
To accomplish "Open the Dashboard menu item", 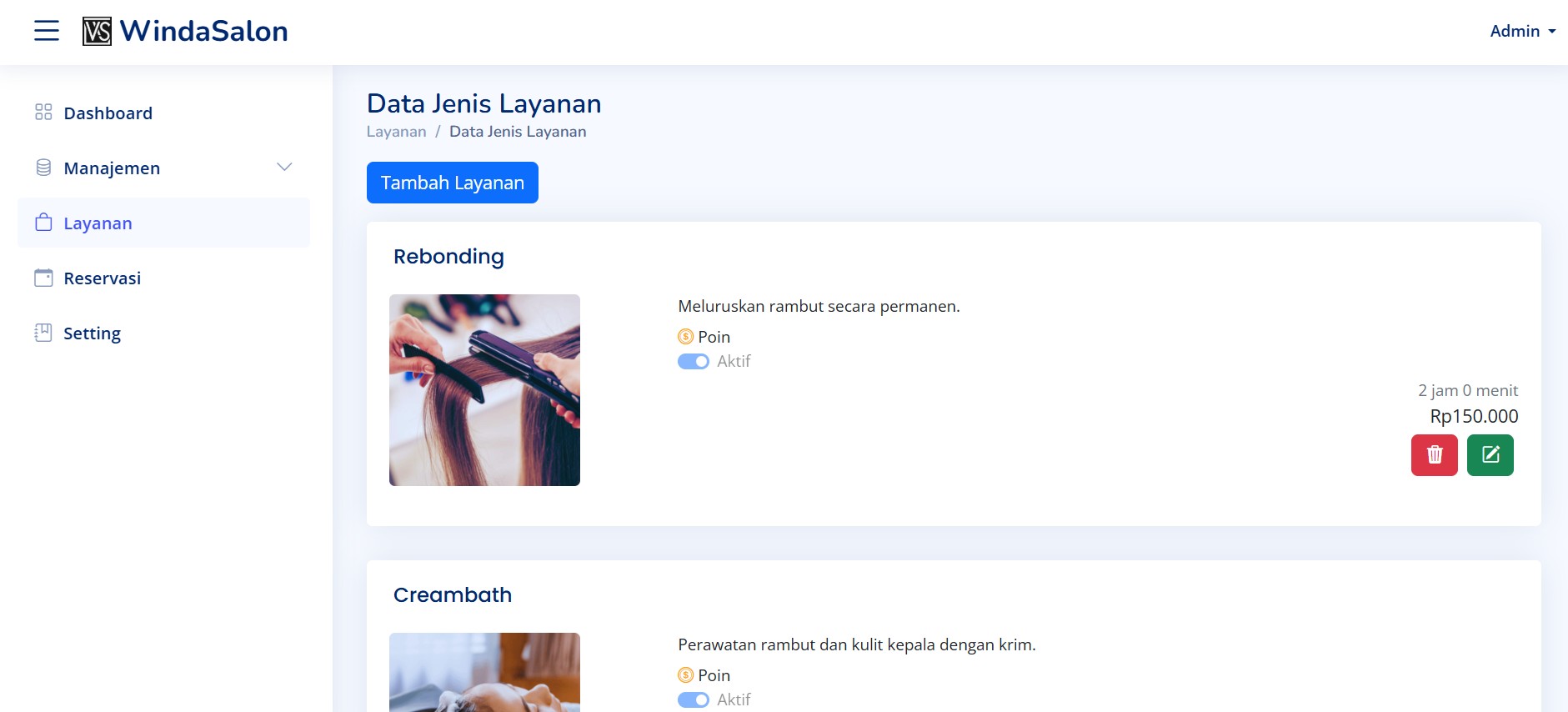I will click(164, 113).
